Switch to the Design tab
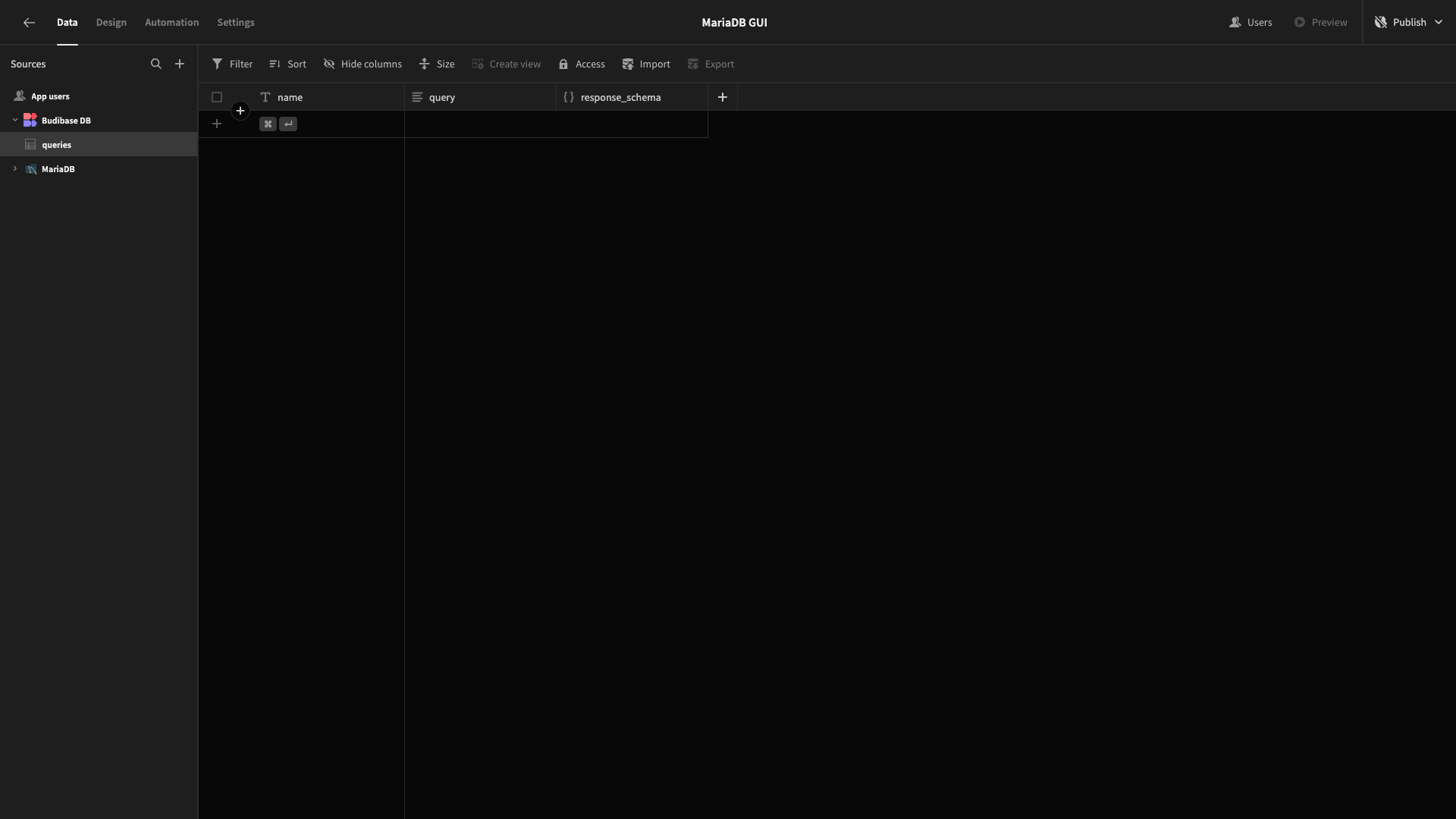1456x819 pixels. click(x=111, y=23)
